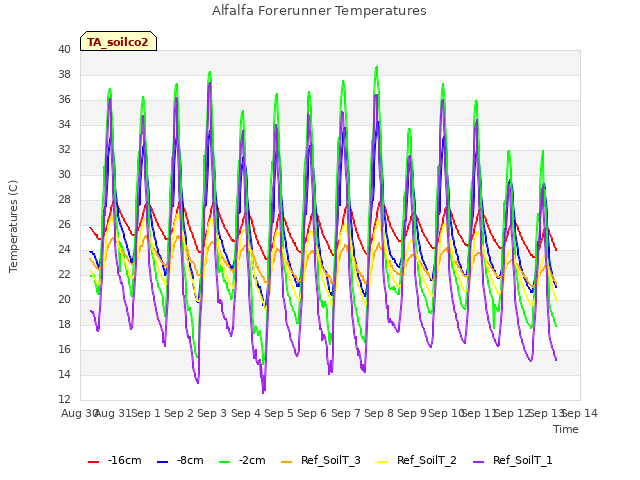Click the orange Ref_SoilT_3 legend swatch

[287, 462]
